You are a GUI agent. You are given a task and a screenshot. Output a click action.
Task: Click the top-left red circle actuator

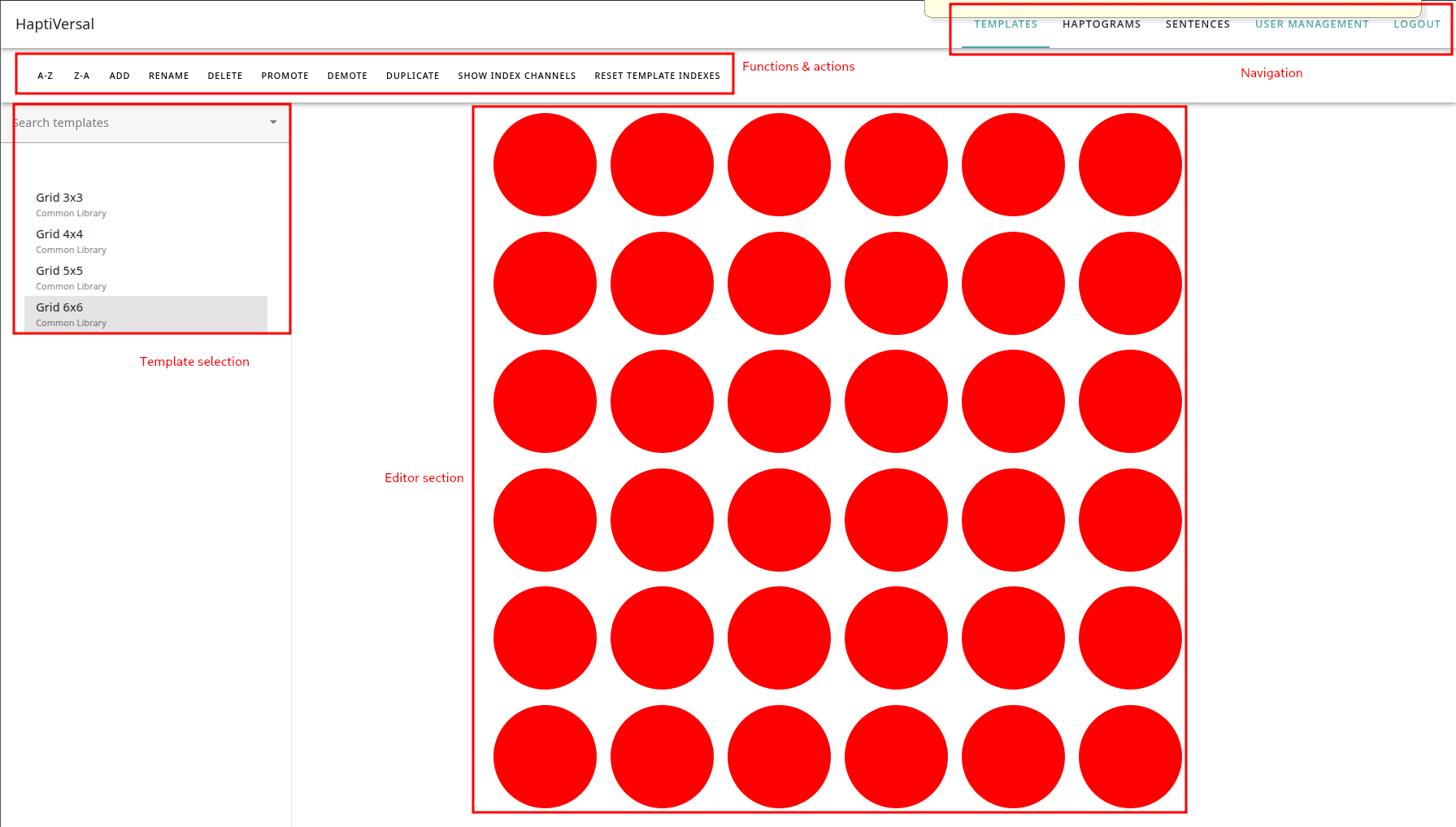[545, 164]
